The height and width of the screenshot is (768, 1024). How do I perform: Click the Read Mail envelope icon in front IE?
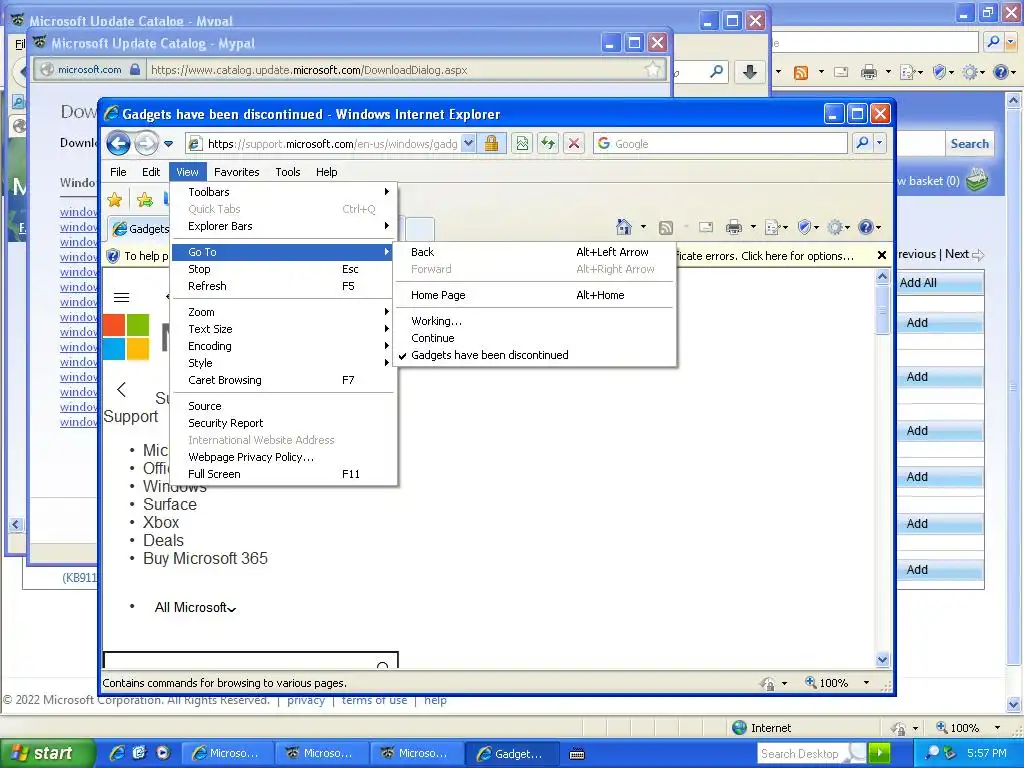tap(706, 227)
